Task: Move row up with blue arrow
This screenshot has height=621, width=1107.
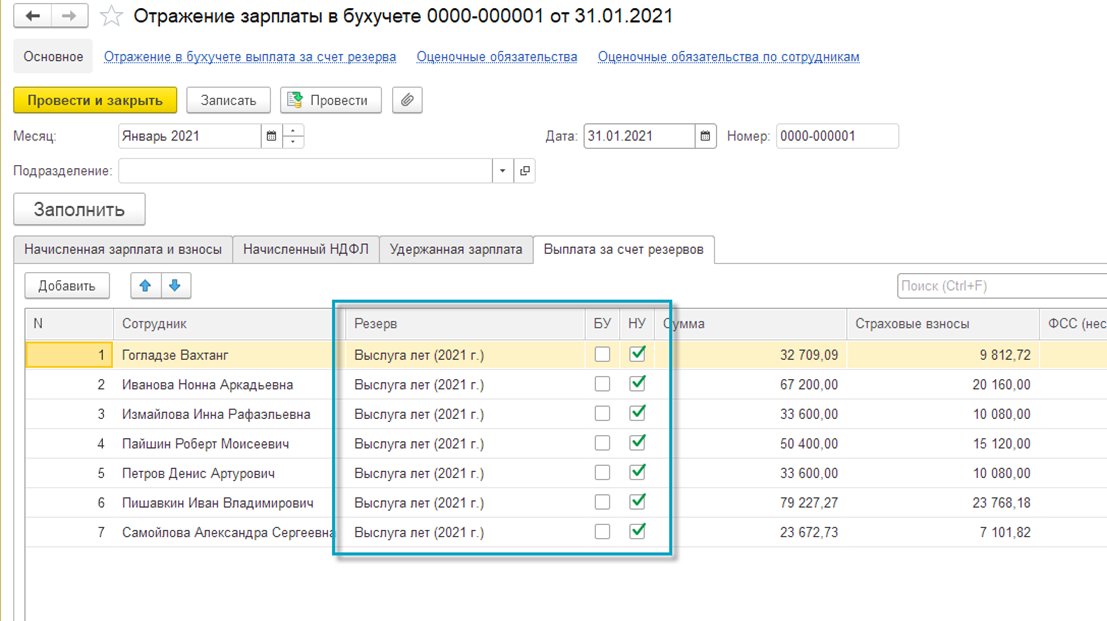Action: point(146,286)
